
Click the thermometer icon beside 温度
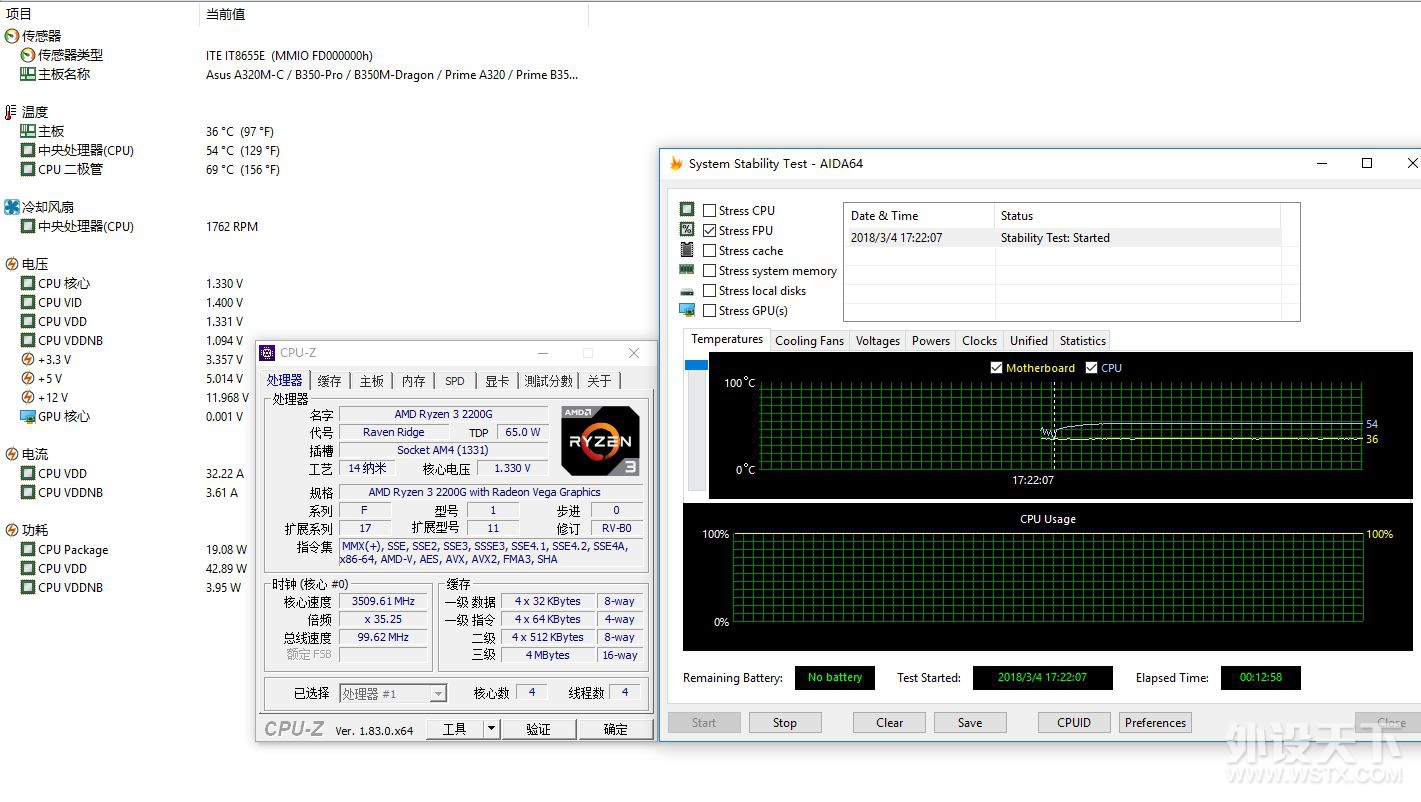pyautogui.click(x=11, y=112)
